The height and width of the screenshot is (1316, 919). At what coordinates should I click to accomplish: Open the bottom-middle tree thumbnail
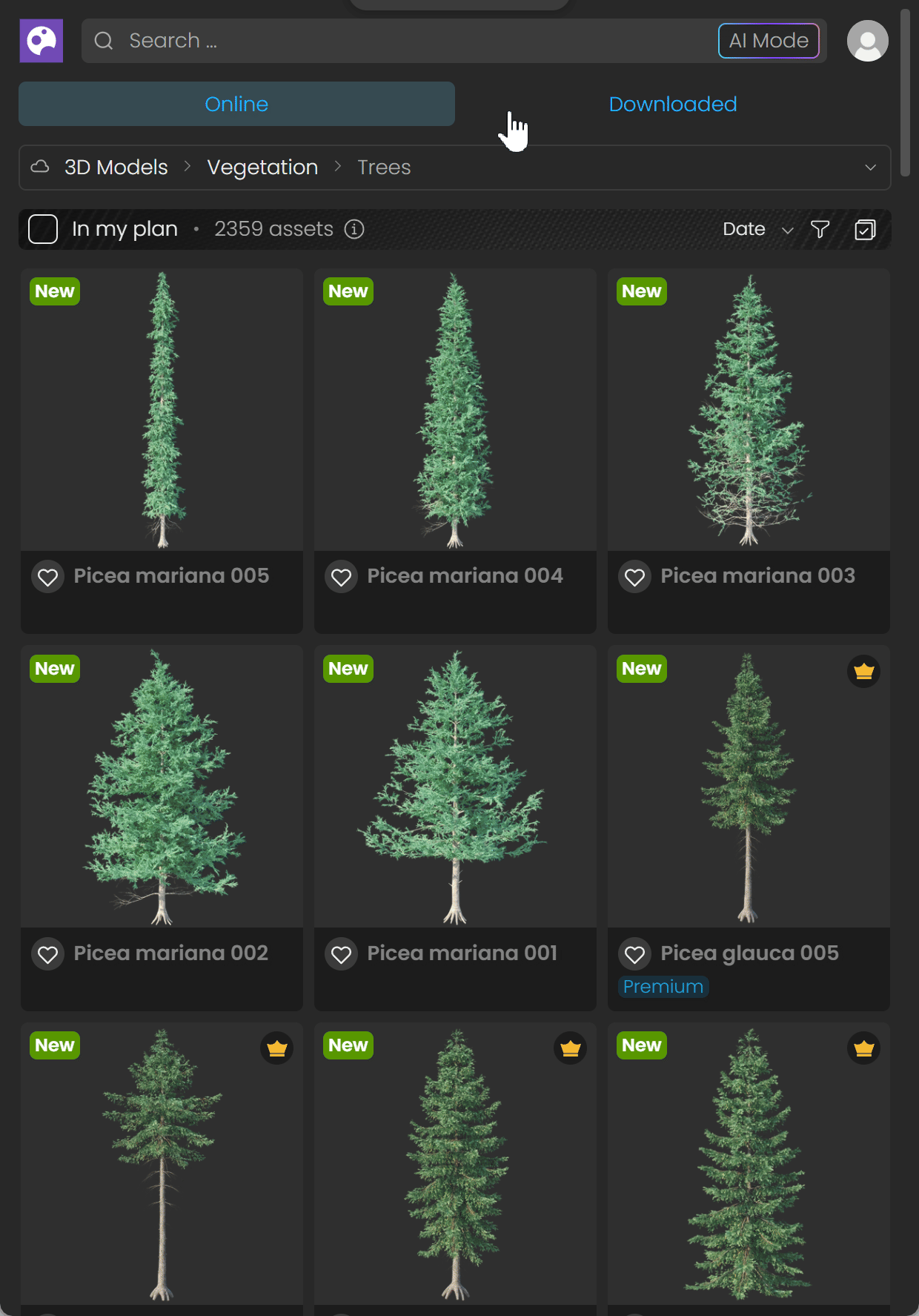[x=456, y=1164]
